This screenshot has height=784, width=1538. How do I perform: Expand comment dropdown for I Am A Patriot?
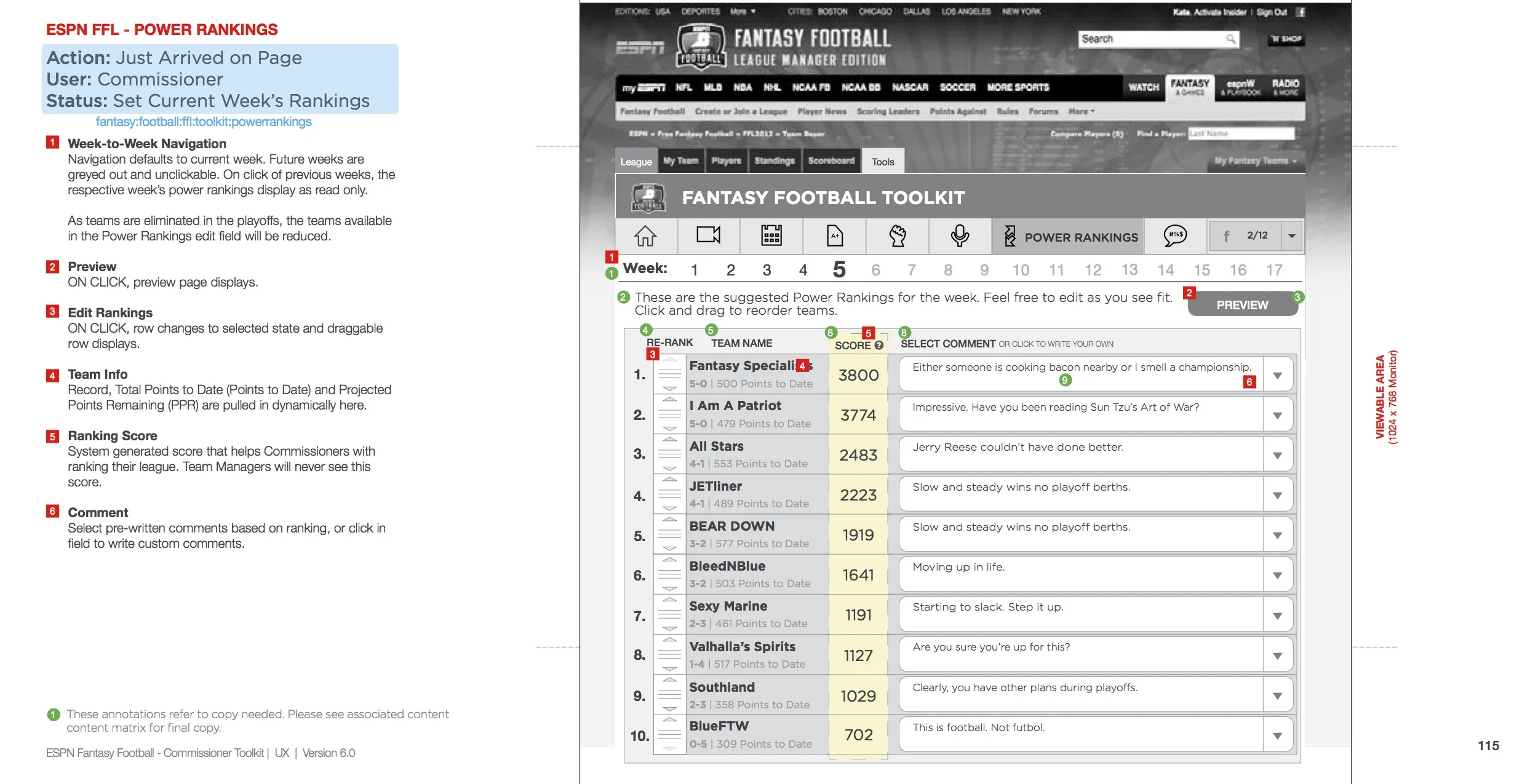click(1278, 415)
